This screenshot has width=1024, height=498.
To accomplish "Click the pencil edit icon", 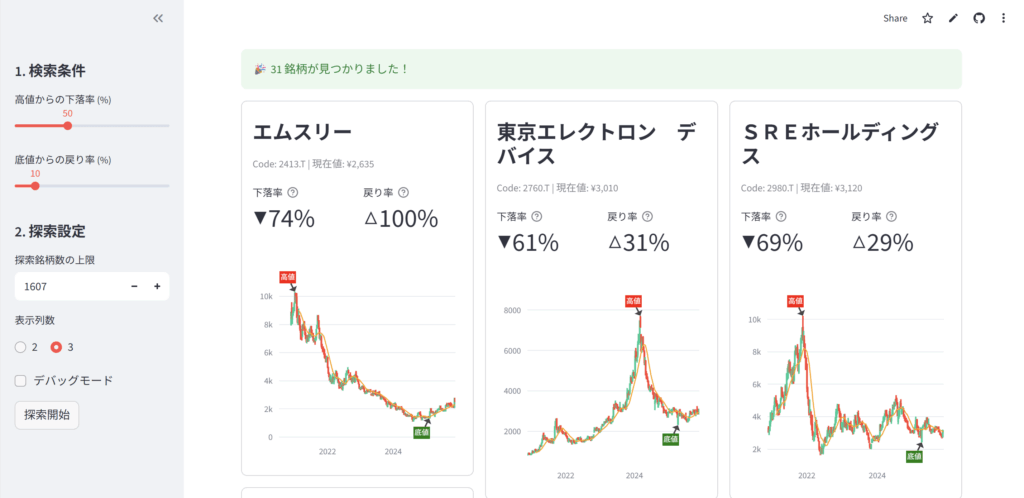I will tap(953, 18).
